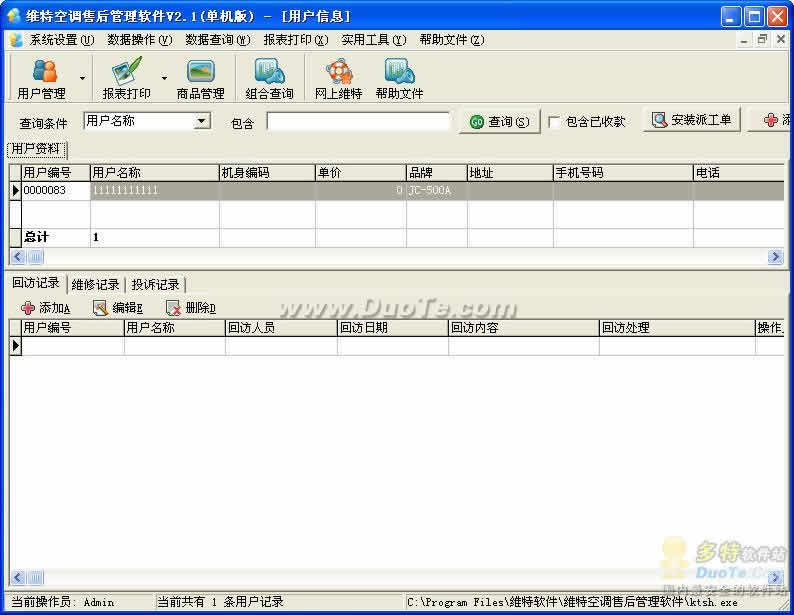Click the red plus add button at toolbar right
The image size is (794, 615).
771,120
